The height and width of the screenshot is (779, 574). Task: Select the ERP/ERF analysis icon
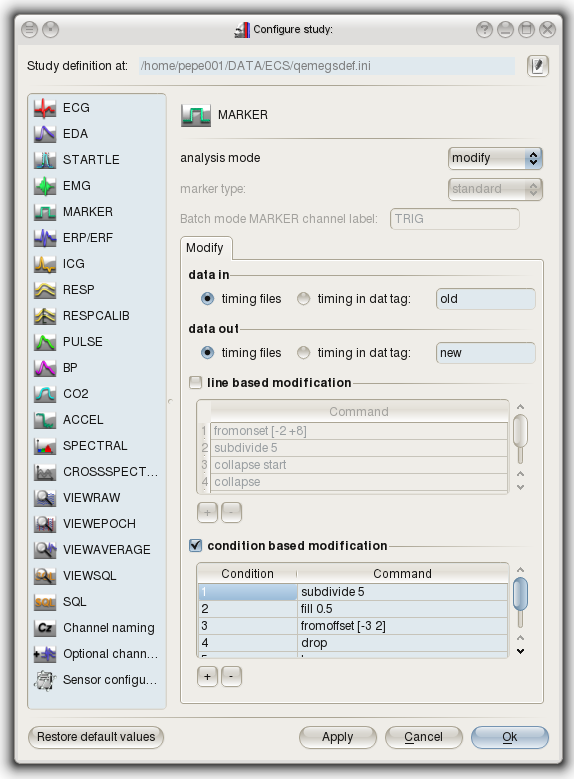pos(45,237)
